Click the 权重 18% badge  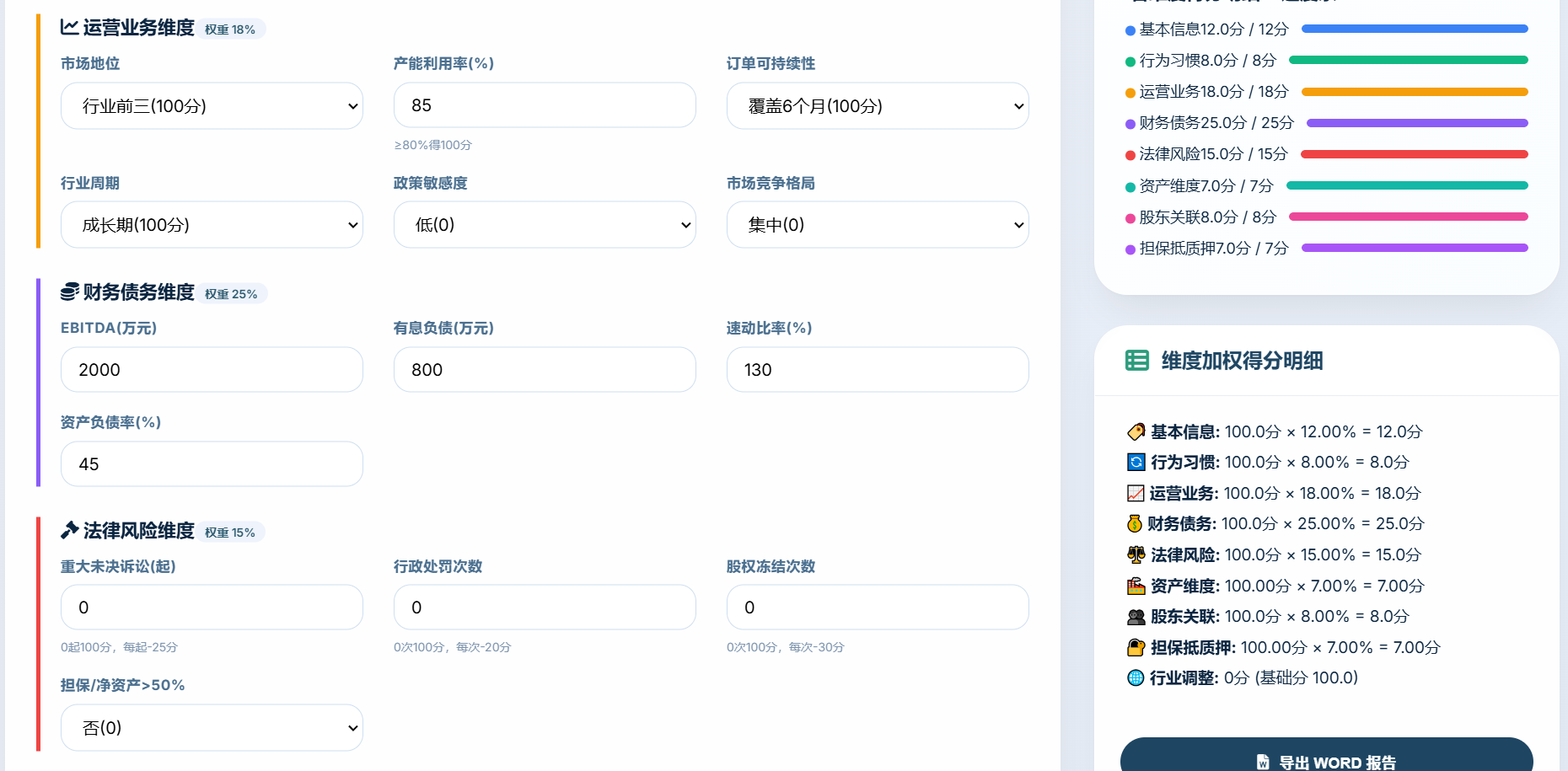tap(230, 29)
